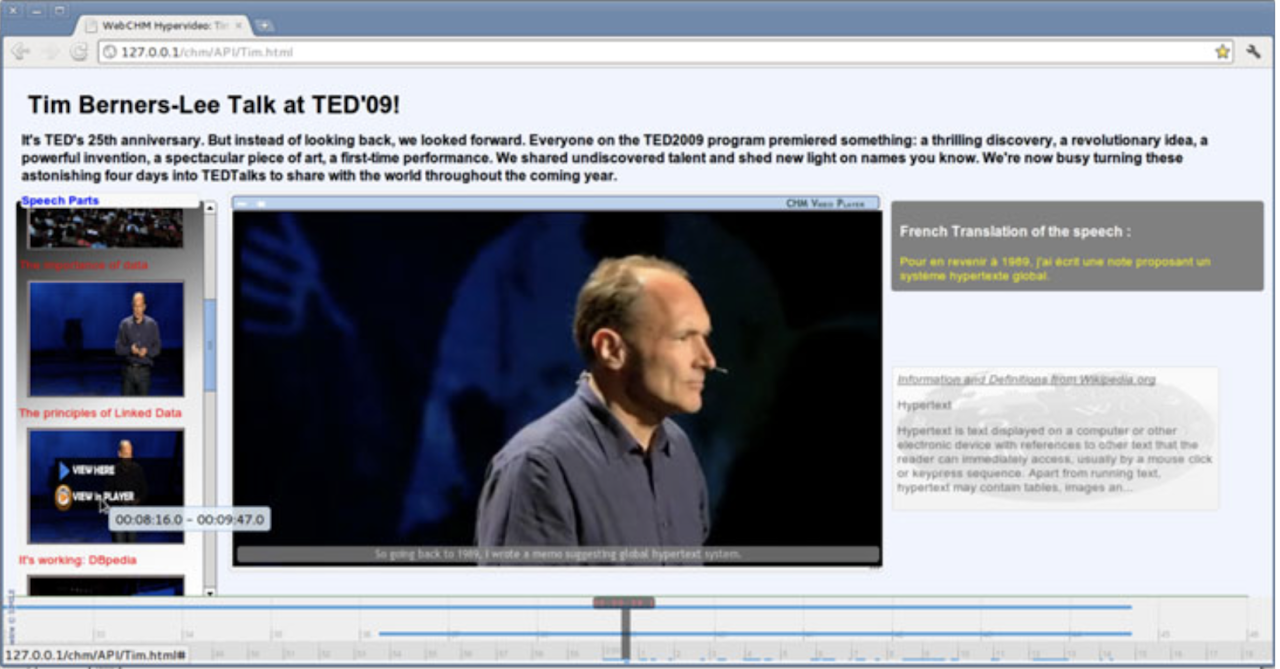Viewport: 1280px width, 669px height.
Task: Click the yellow French translation text
Action: pos(1055,268)
